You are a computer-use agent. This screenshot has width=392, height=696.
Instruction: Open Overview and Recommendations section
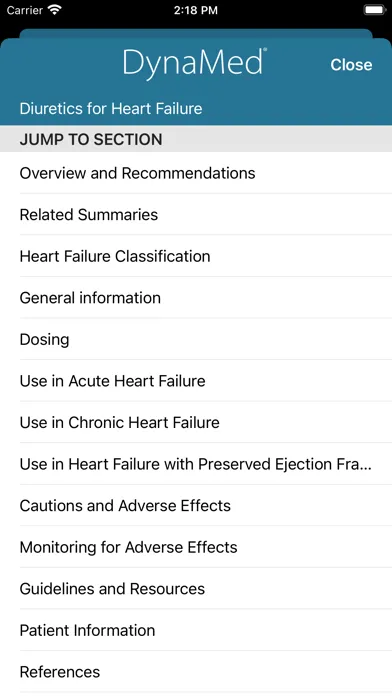pyautogui.click(x=196, y=173)
